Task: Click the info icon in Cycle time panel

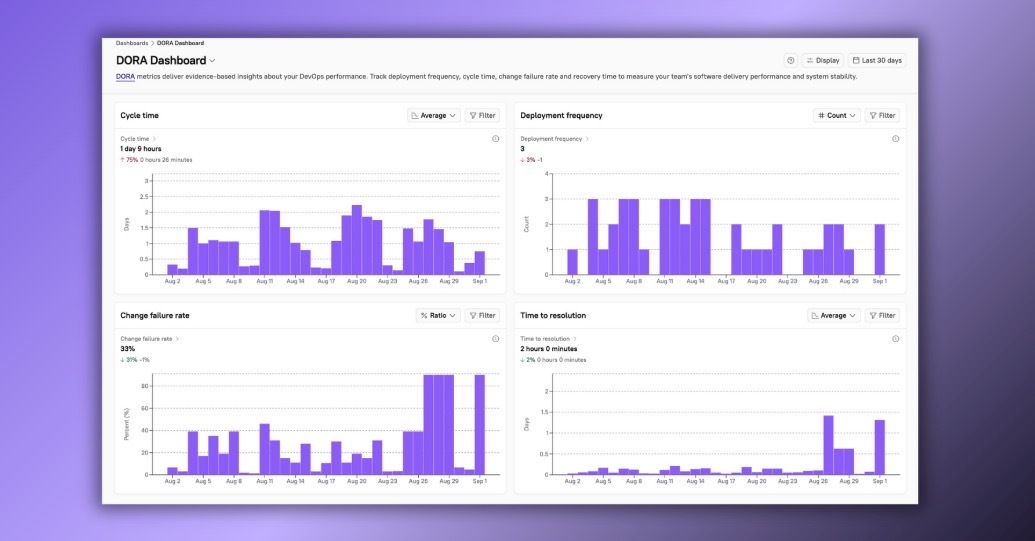Action: [x=495, y=139]
